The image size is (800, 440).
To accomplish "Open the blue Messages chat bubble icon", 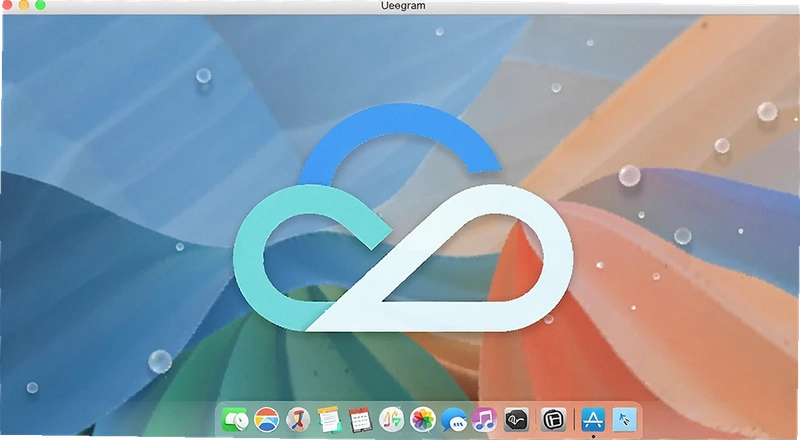I will [x=454, y=420].
